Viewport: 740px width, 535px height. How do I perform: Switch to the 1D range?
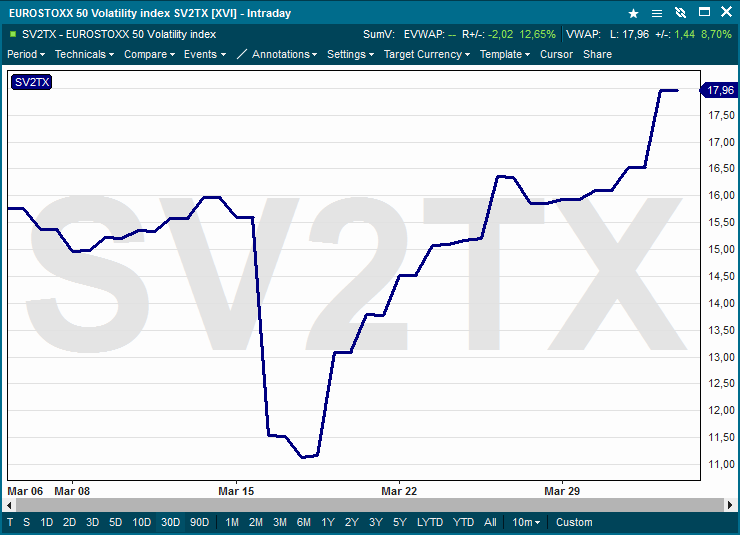pyautogui.click(x=46, y=522)
